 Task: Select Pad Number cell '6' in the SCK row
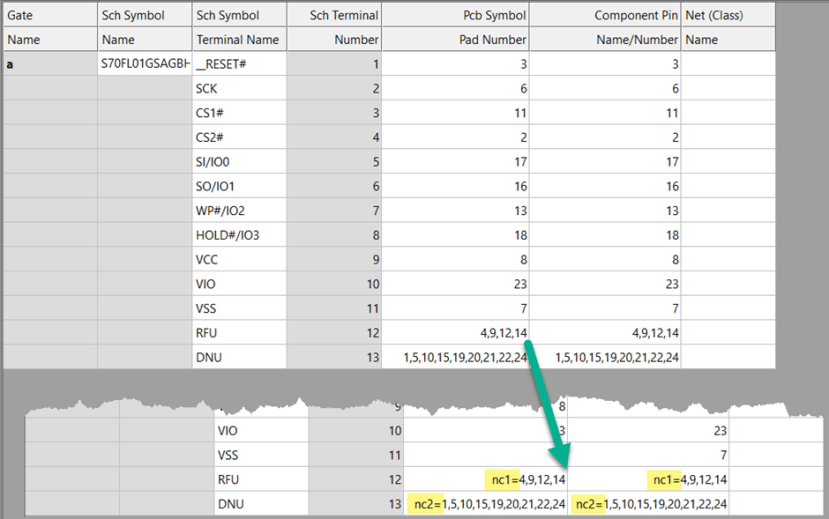pos(456,88)
